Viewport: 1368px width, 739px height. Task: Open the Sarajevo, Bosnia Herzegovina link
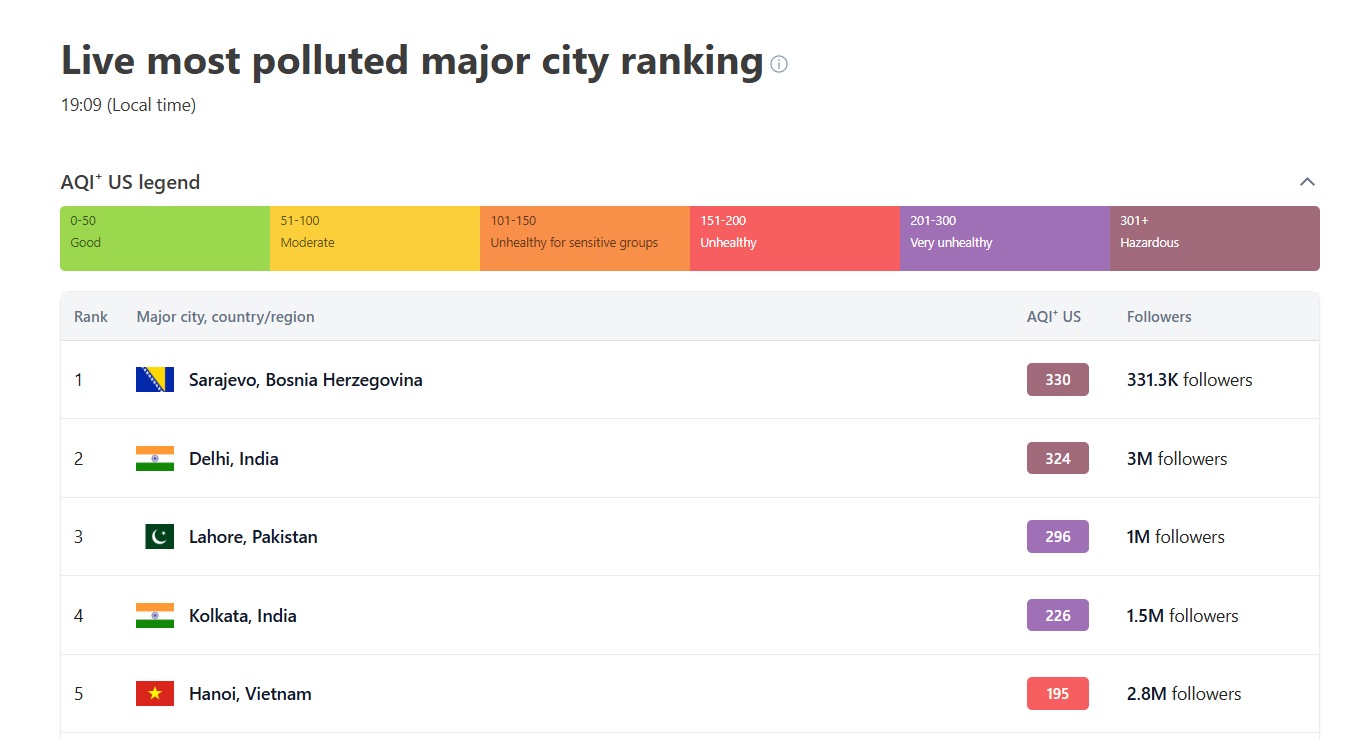(305, 380)
